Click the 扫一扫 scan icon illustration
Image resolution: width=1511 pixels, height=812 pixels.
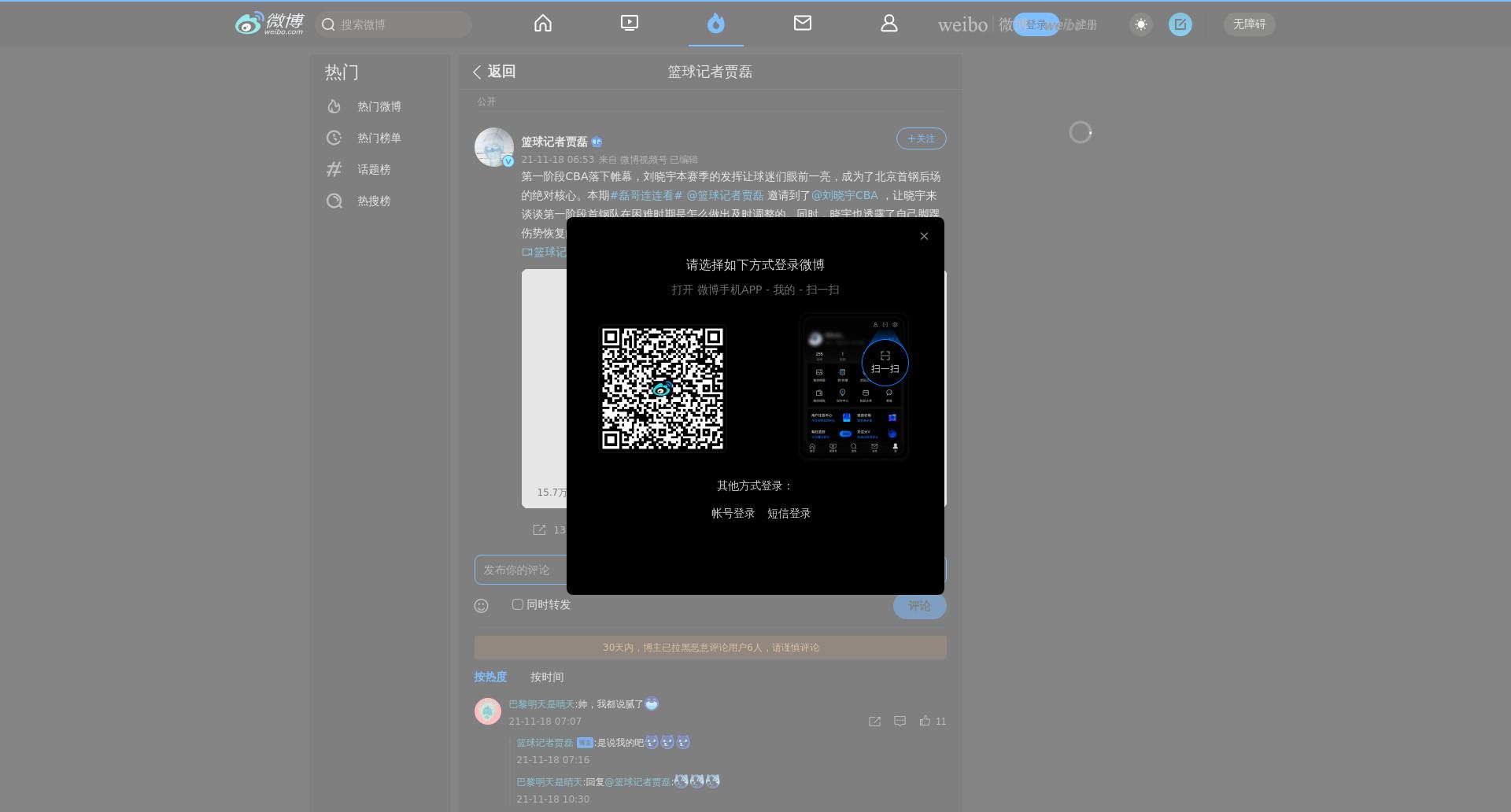tap(885, 363)
